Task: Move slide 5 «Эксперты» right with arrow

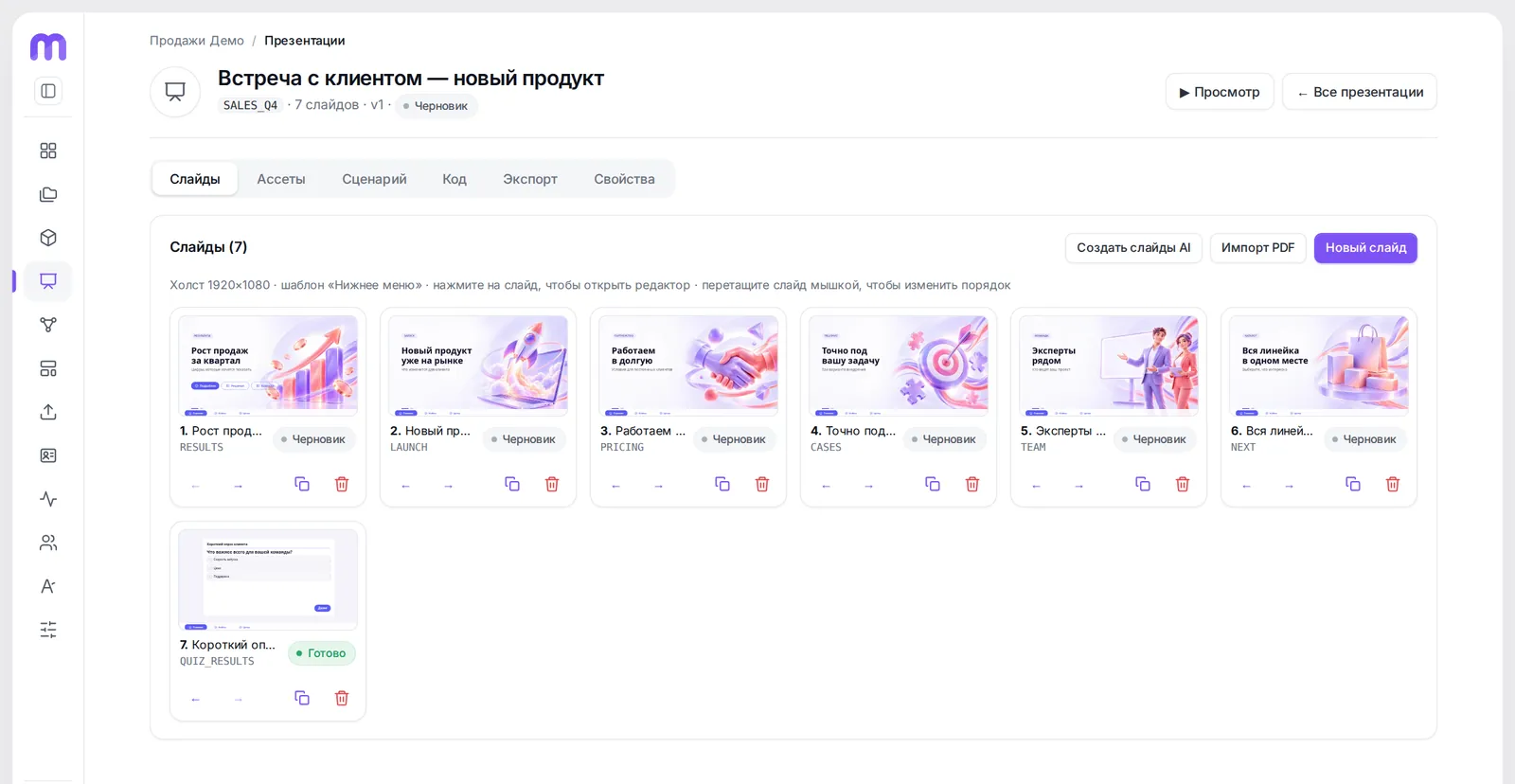Action: click(1078, 486)
